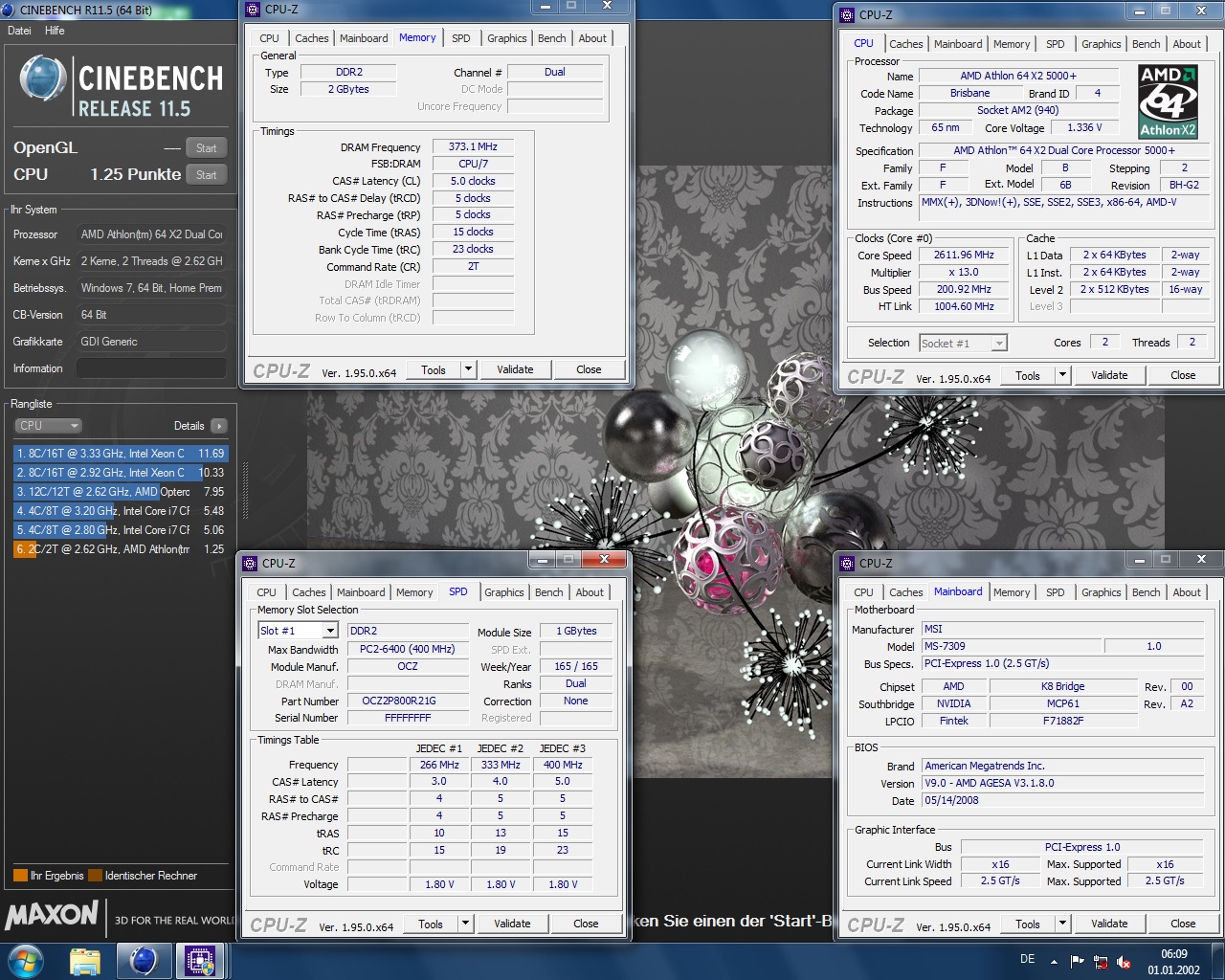Click Close in the SPD window
This screenshot has width=1225, height=980.
pos(586,924)
